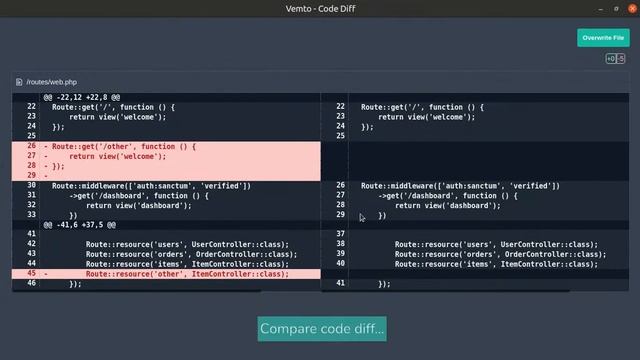This screenshot has width=640, height=360.
Task: Click the -5 deletions counter badge
Action: 620,59
